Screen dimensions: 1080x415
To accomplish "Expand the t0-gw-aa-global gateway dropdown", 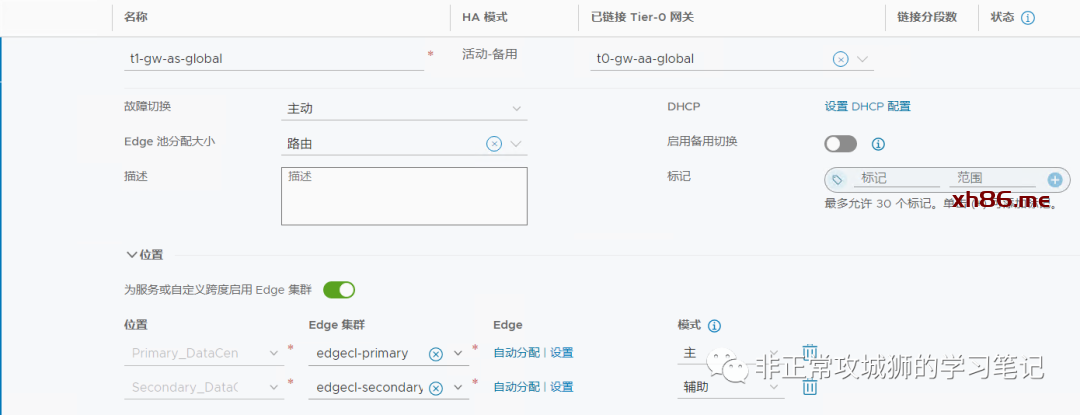I will pyautogui.click(x=863, y=59).
